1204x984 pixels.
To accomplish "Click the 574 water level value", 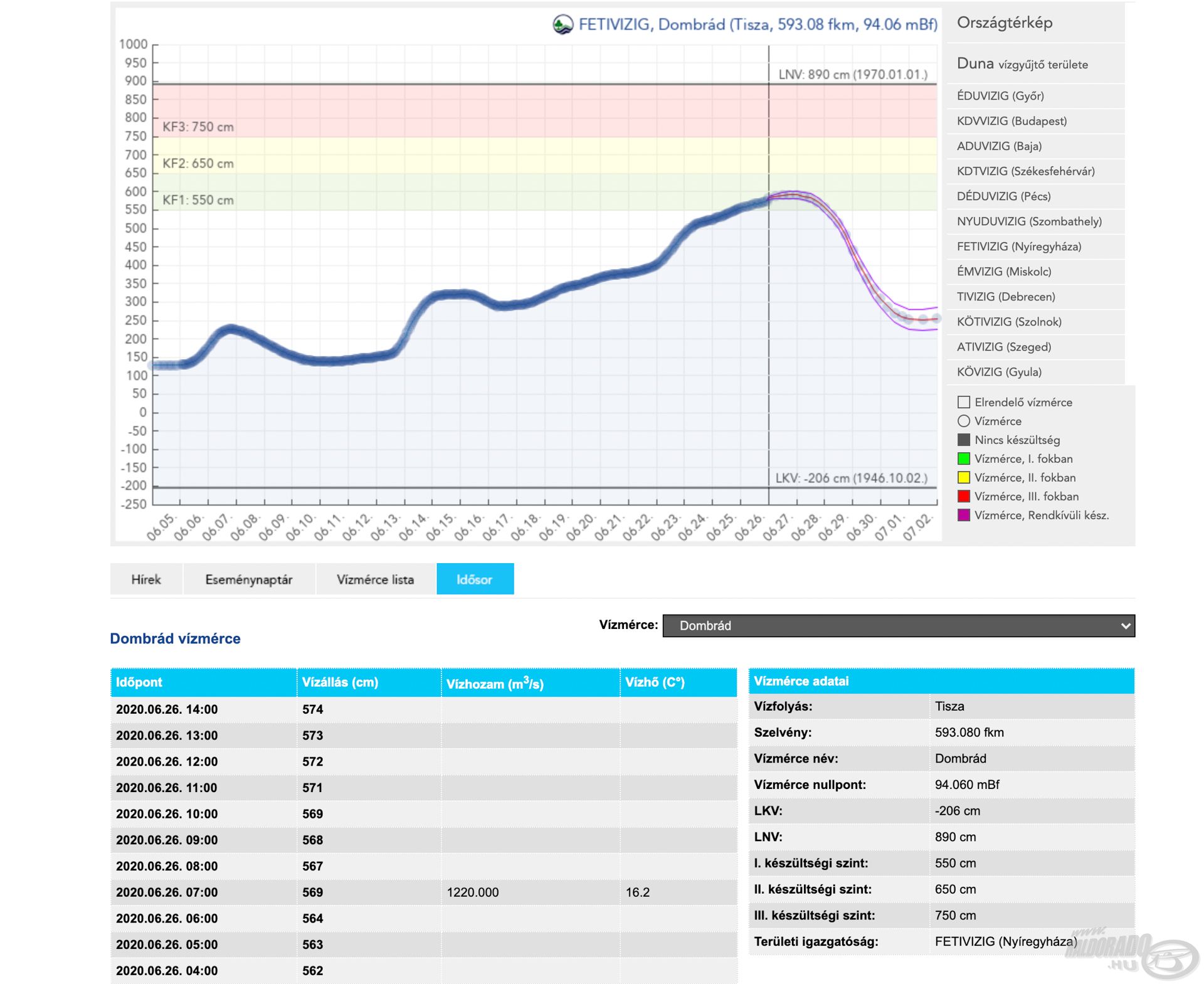I will click(312, 709).
